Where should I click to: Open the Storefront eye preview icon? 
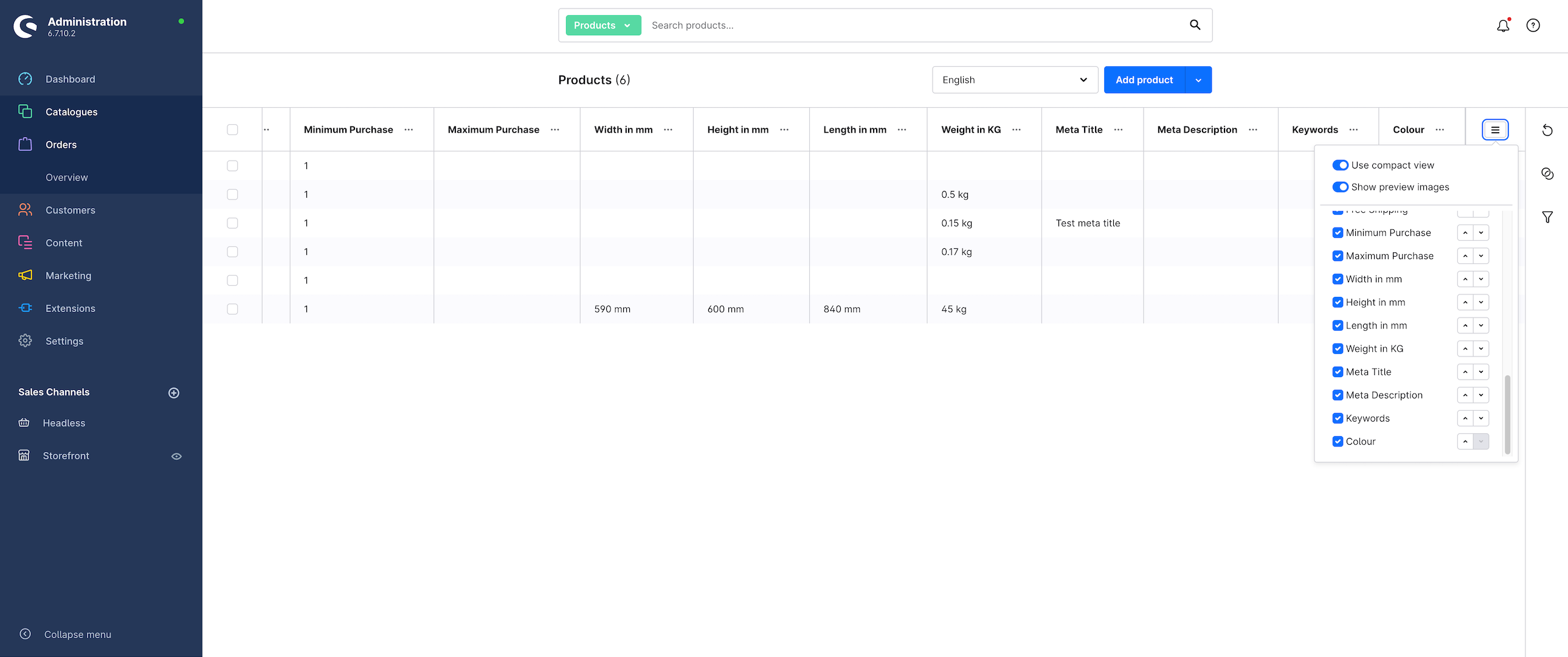(176, 456)
